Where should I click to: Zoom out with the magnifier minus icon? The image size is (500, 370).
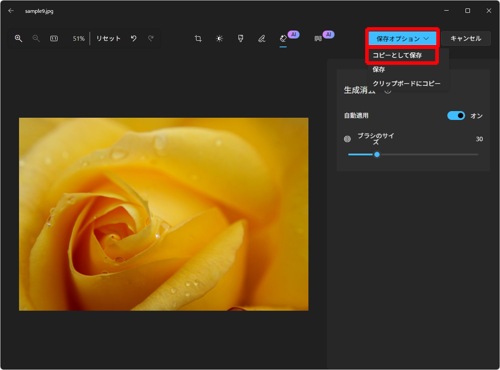click(x=36, y=38)
